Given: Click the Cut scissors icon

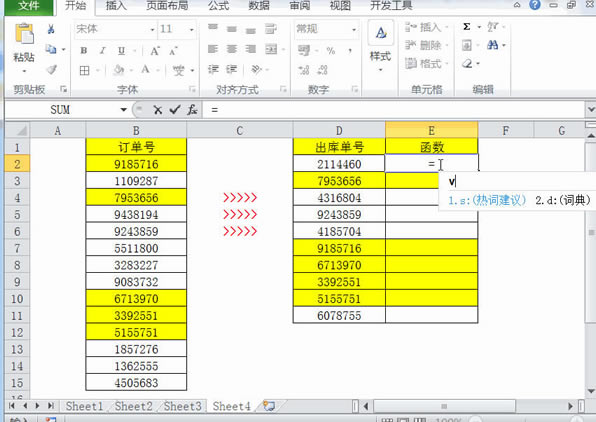Looking at the screenshot, I should (x=51, y=29).
